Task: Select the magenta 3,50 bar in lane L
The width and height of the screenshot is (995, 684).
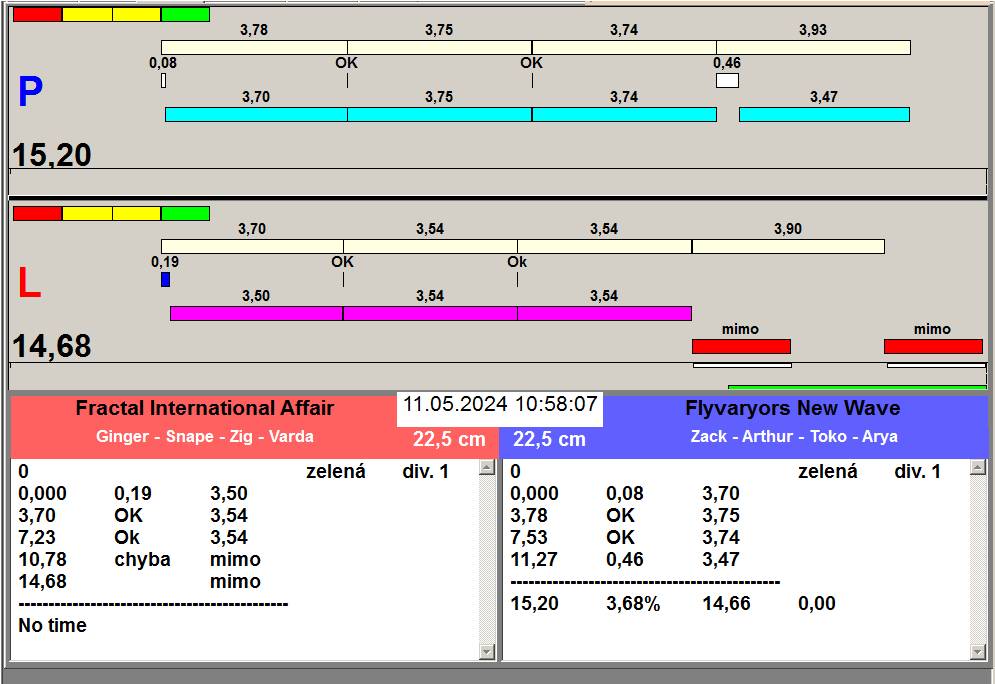Action: [x=256, y=314]
